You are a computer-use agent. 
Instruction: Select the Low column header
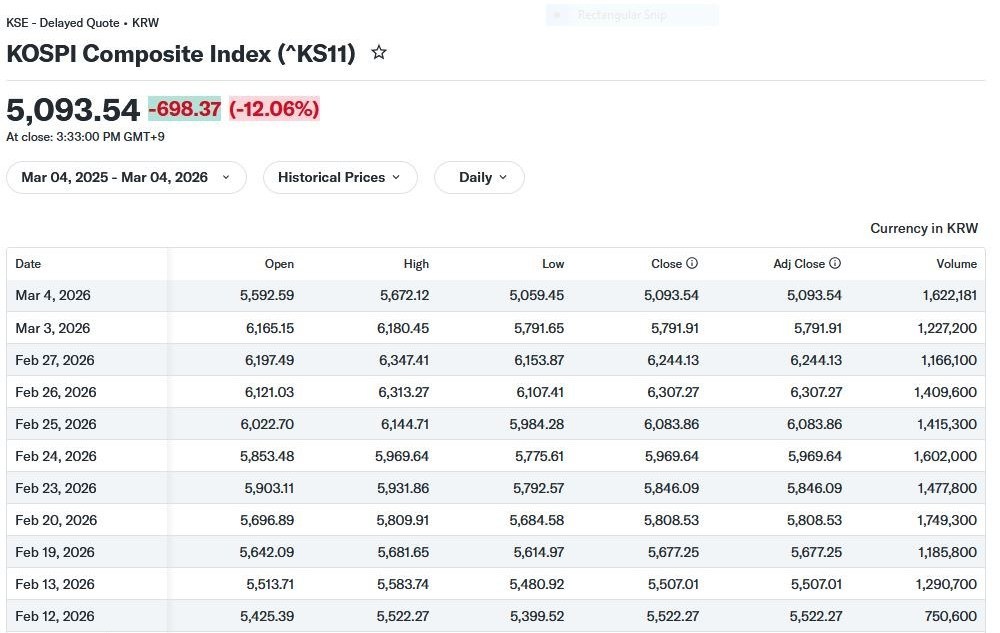click(x=552, y=264)
